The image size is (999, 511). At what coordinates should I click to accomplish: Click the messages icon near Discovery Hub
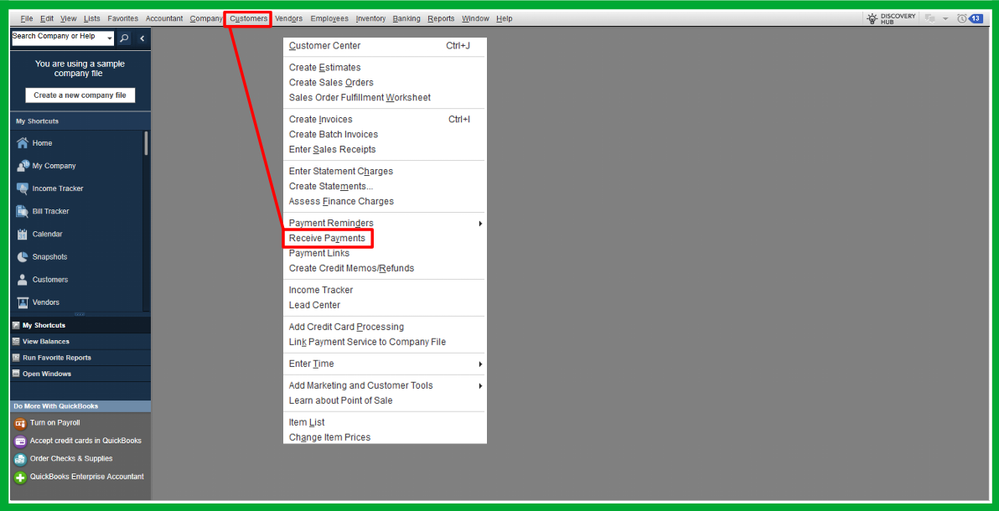pos(930,18)
